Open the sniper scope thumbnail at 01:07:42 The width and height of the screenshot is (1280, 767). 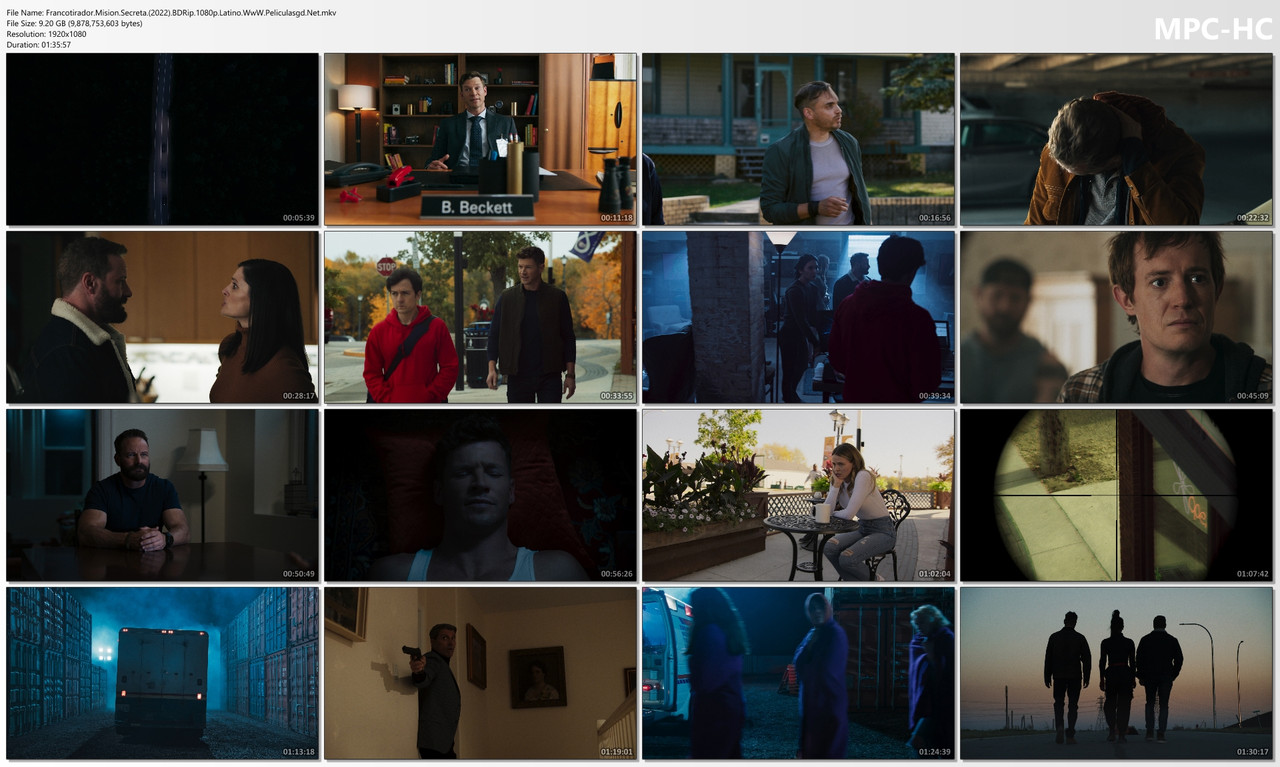pos(1116,495)
